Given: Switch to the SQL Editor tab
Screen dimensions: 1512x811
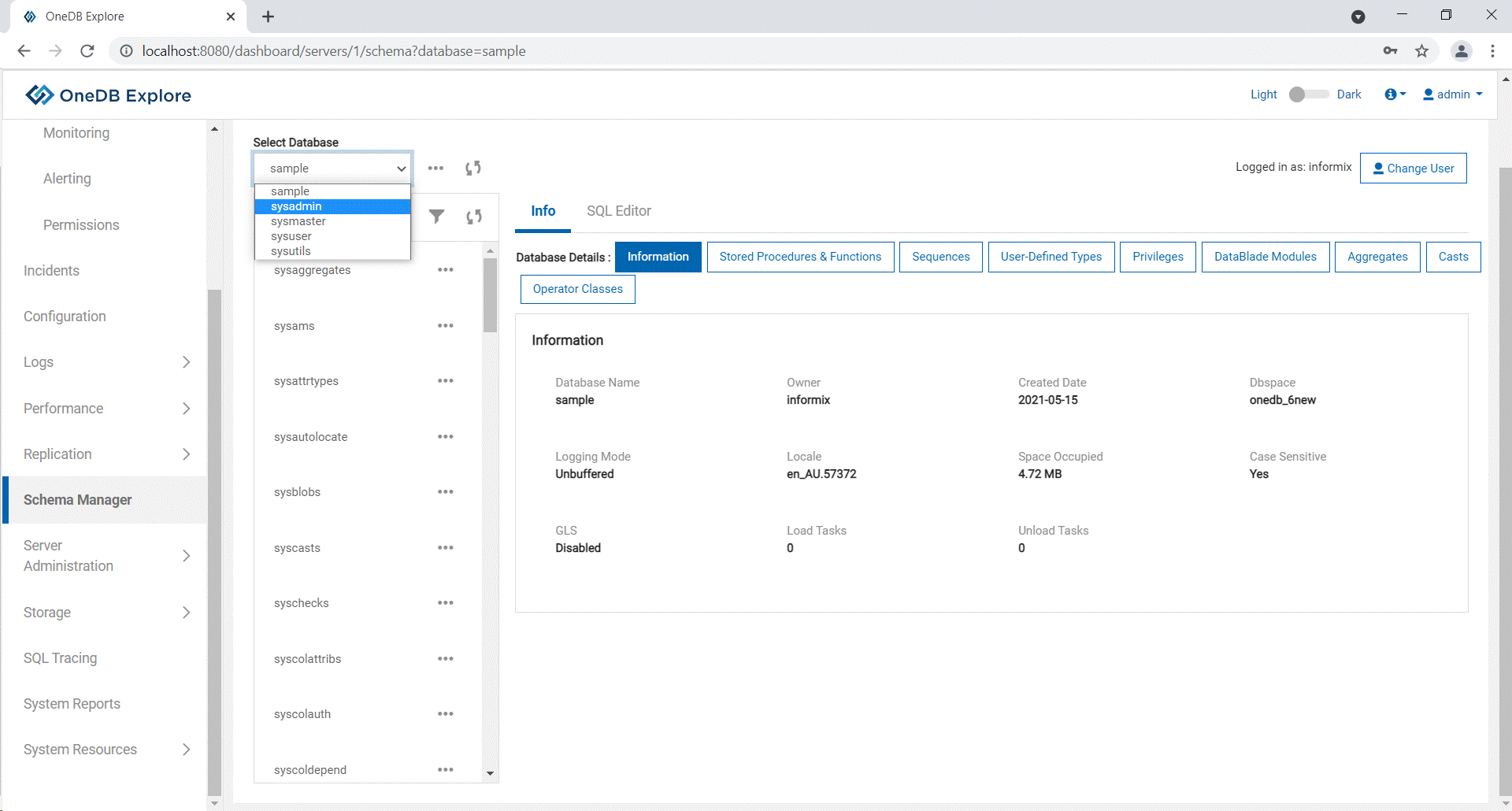Looking at the screenshot, I should point(618,211).
